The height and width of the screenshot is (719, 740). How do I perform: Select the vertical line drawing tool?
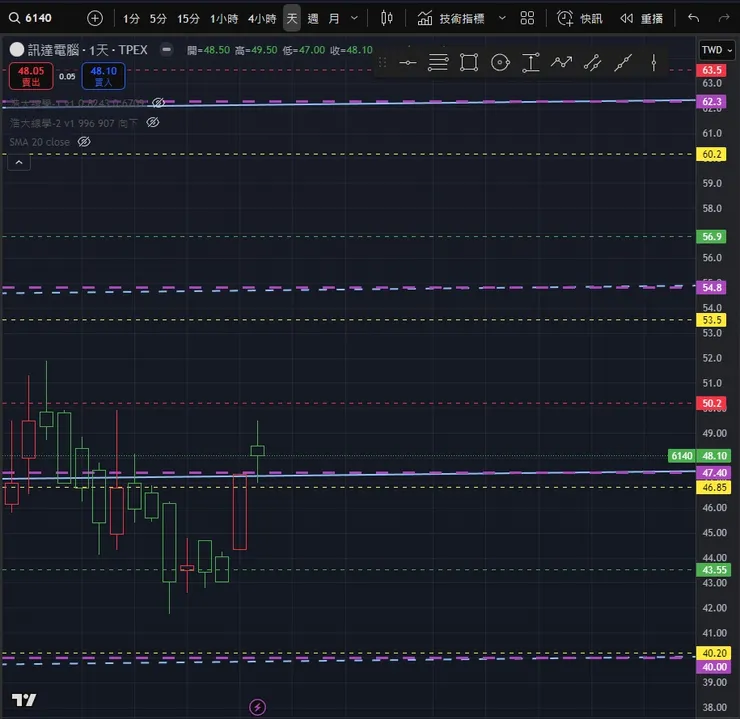pos(654,62)
